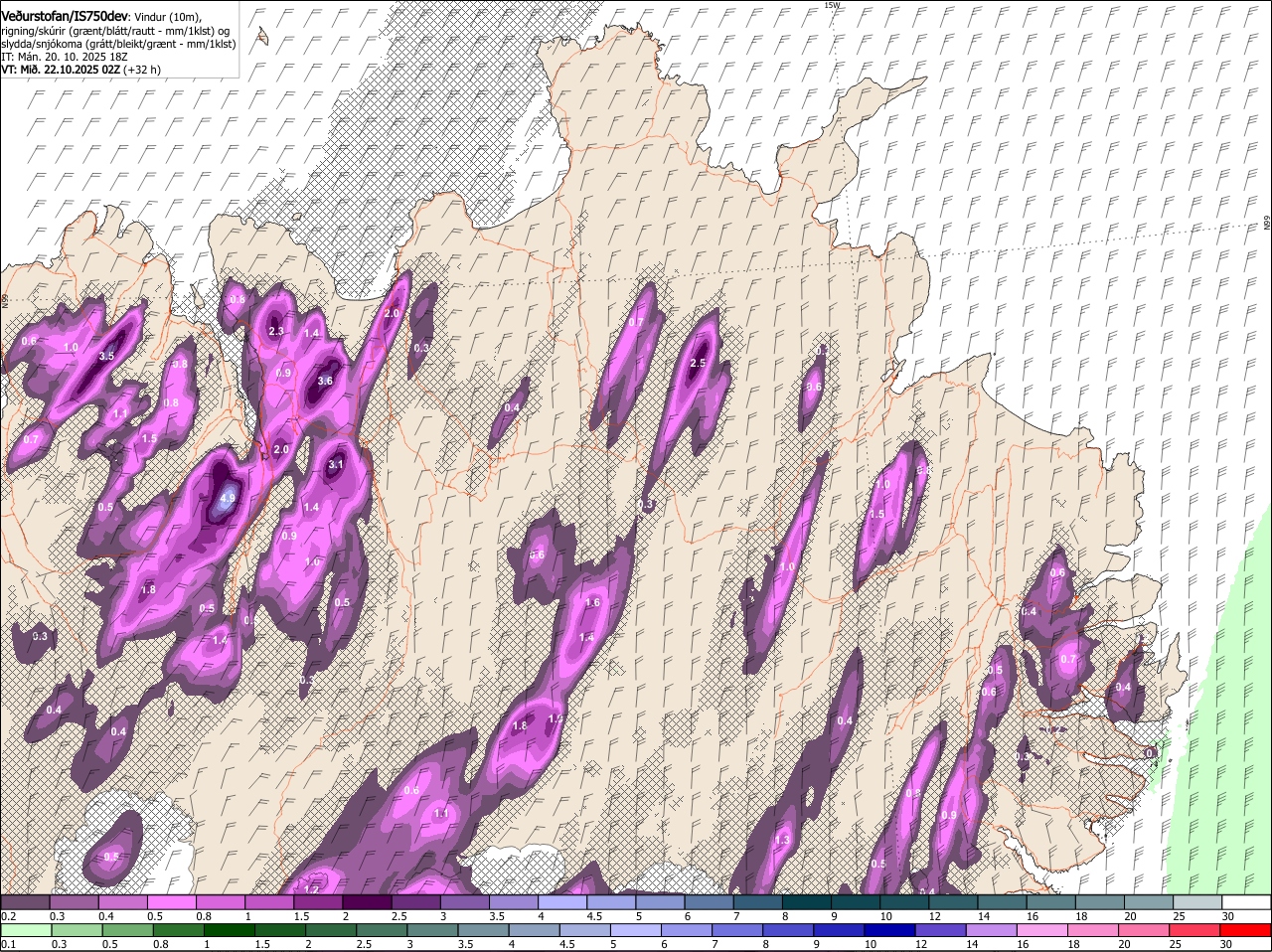Click the top legend swatch labeled 0.2
The width and height of the screenshot is (1272, 952).
tap(25, 901)
